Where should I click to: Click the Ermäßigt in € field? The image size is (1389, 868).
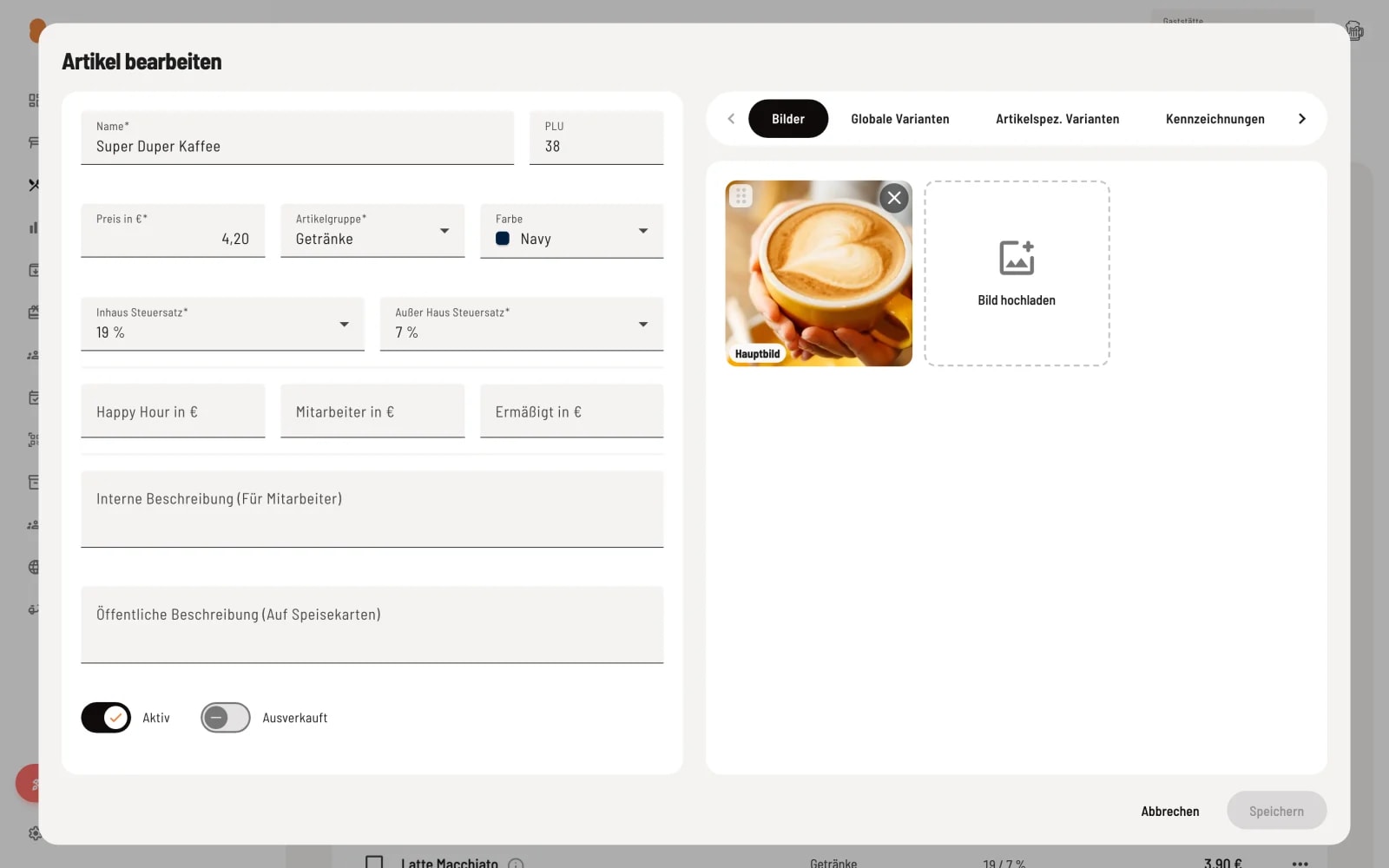(571, 411)
